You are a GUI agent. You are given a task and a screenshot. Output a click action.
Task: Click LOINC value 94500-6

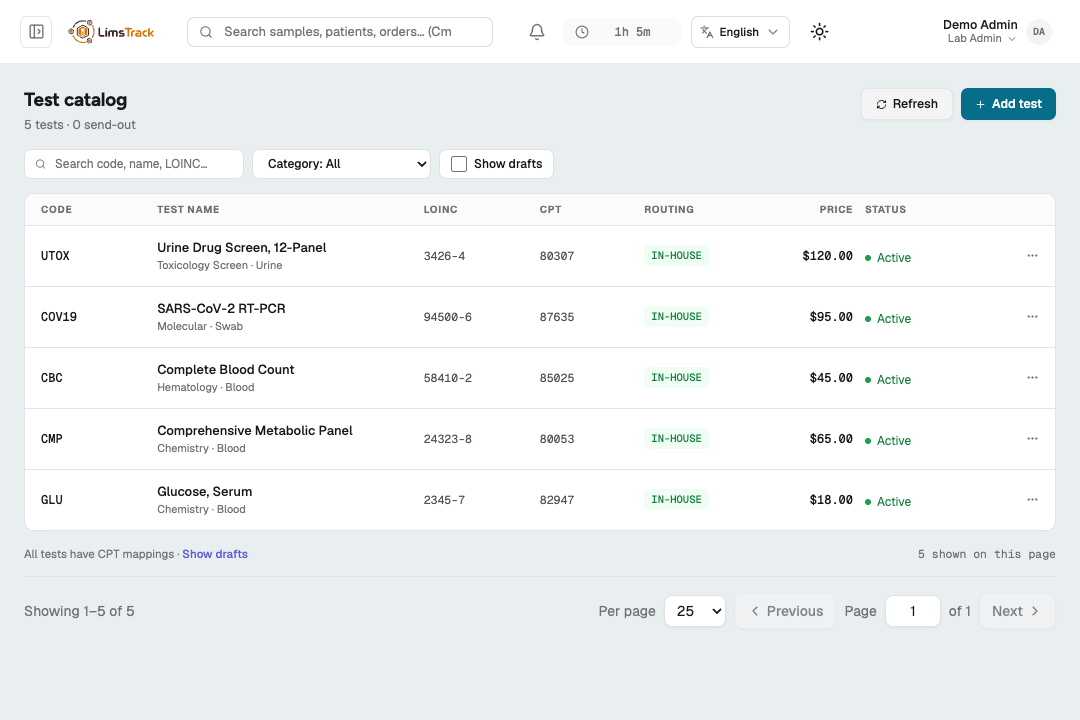[x=448, y=317]
